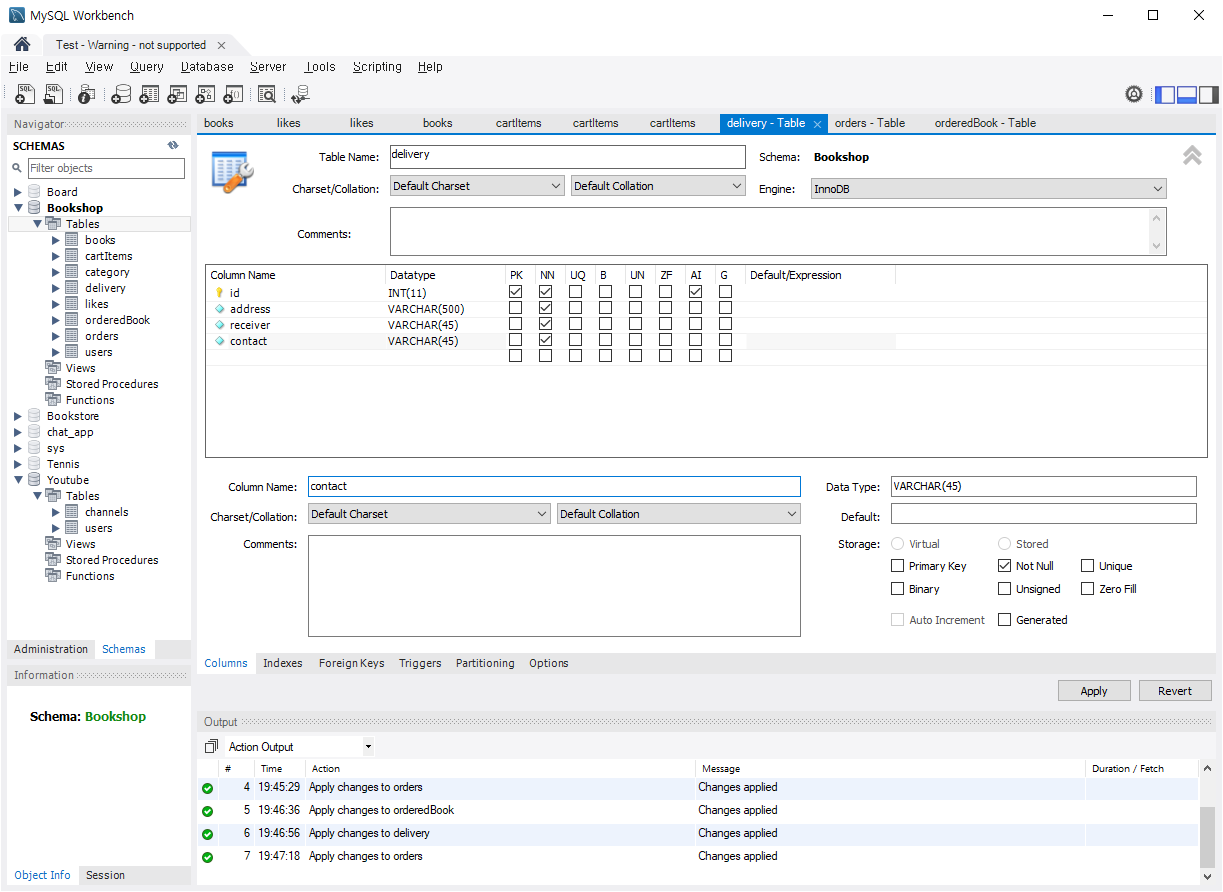Open the Engine InnoDB dropdown
This screenshot has width=1223, height=892.
pyautogui.click(x=989, y=189)
